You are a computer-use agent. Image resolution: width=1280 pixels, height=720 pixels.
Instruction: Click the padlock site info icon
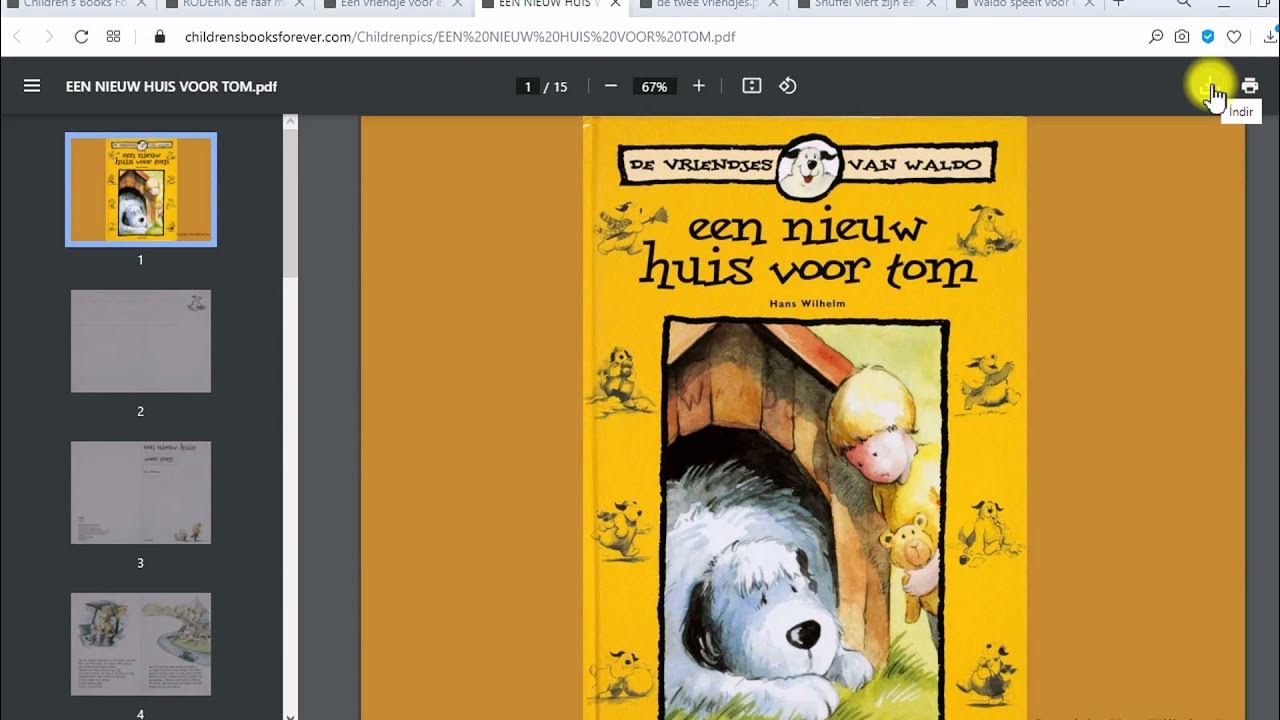pyautogui.click(x=159, y=37)
